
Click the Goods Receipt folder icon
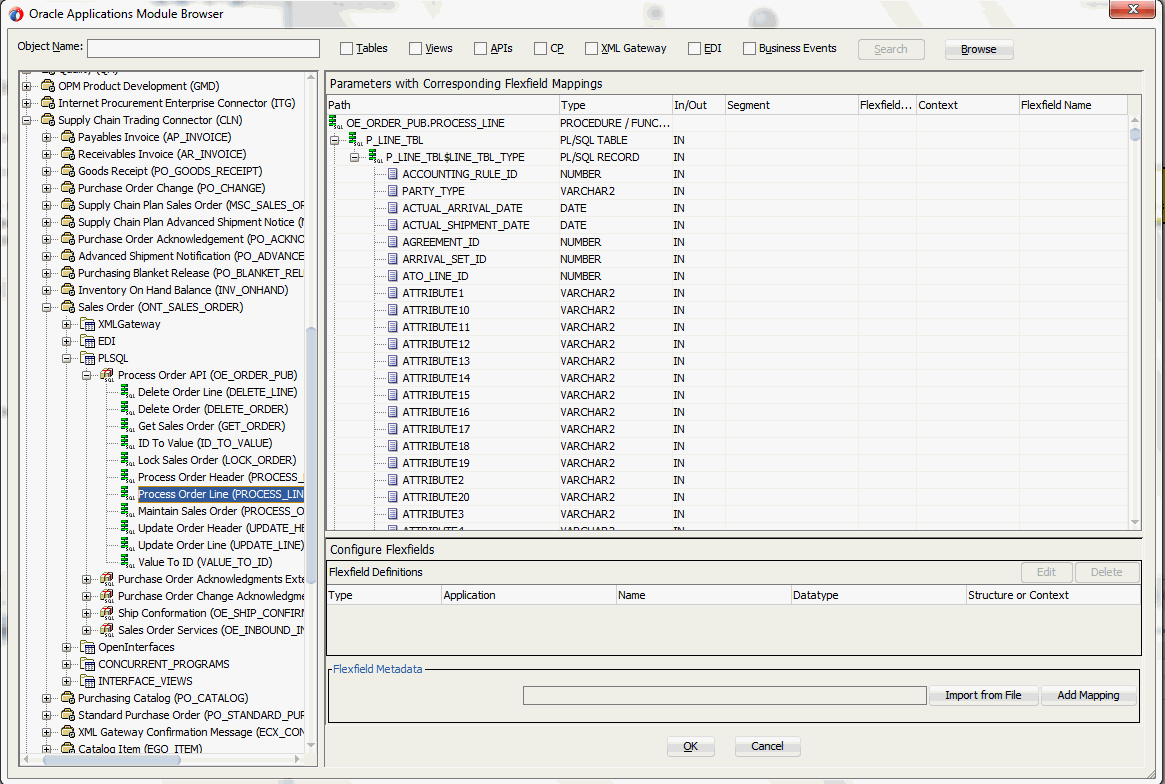tap(68, 171)
